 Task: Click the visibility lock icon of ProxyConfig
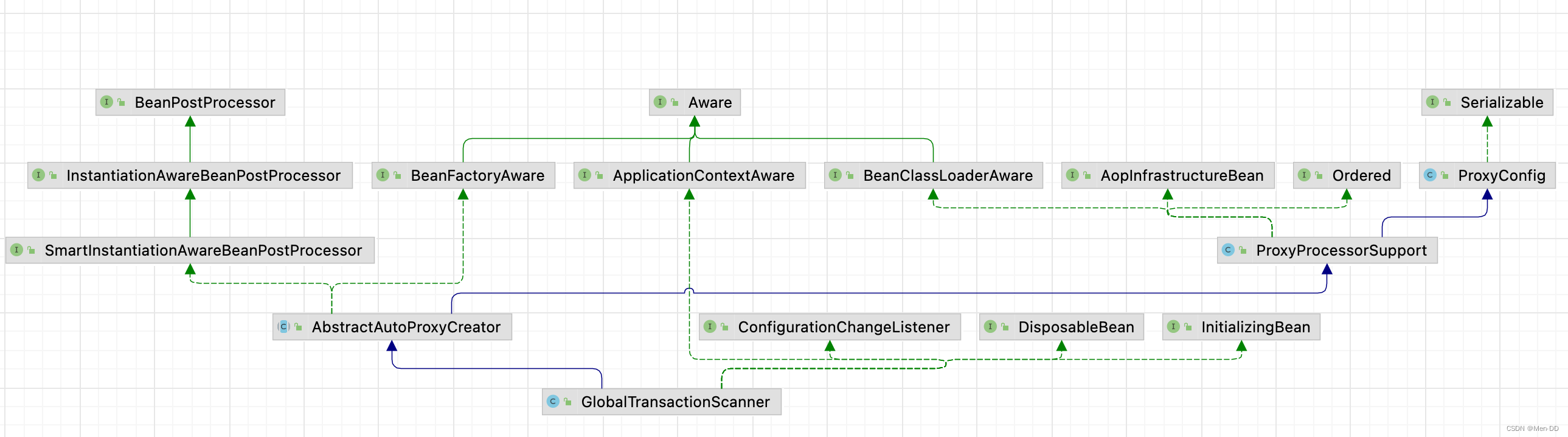1445,175
